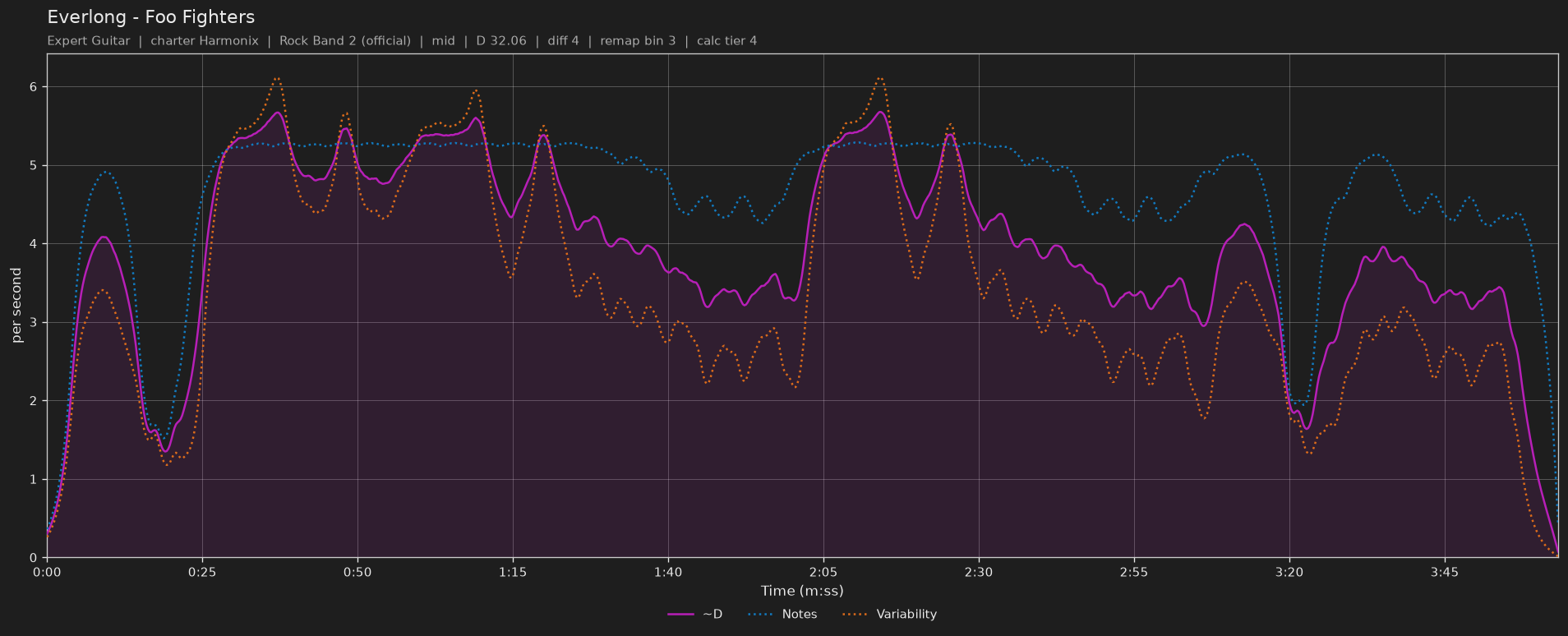Click the 0:50 x-axis tick label

pyautogui.click(x=357, y=572)
